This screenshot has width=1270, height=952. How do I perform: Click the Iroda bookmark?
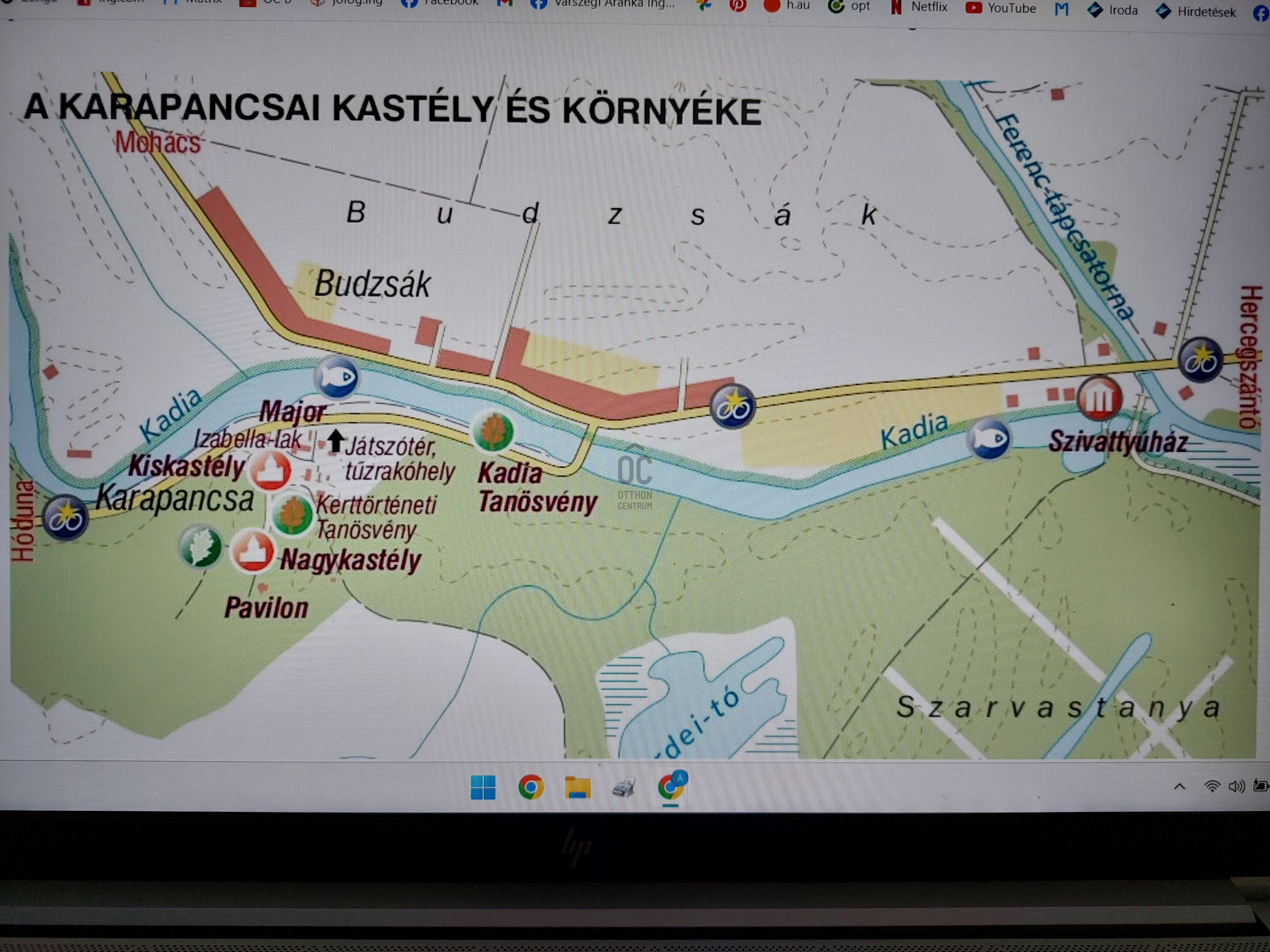[x=1113, y=10]
